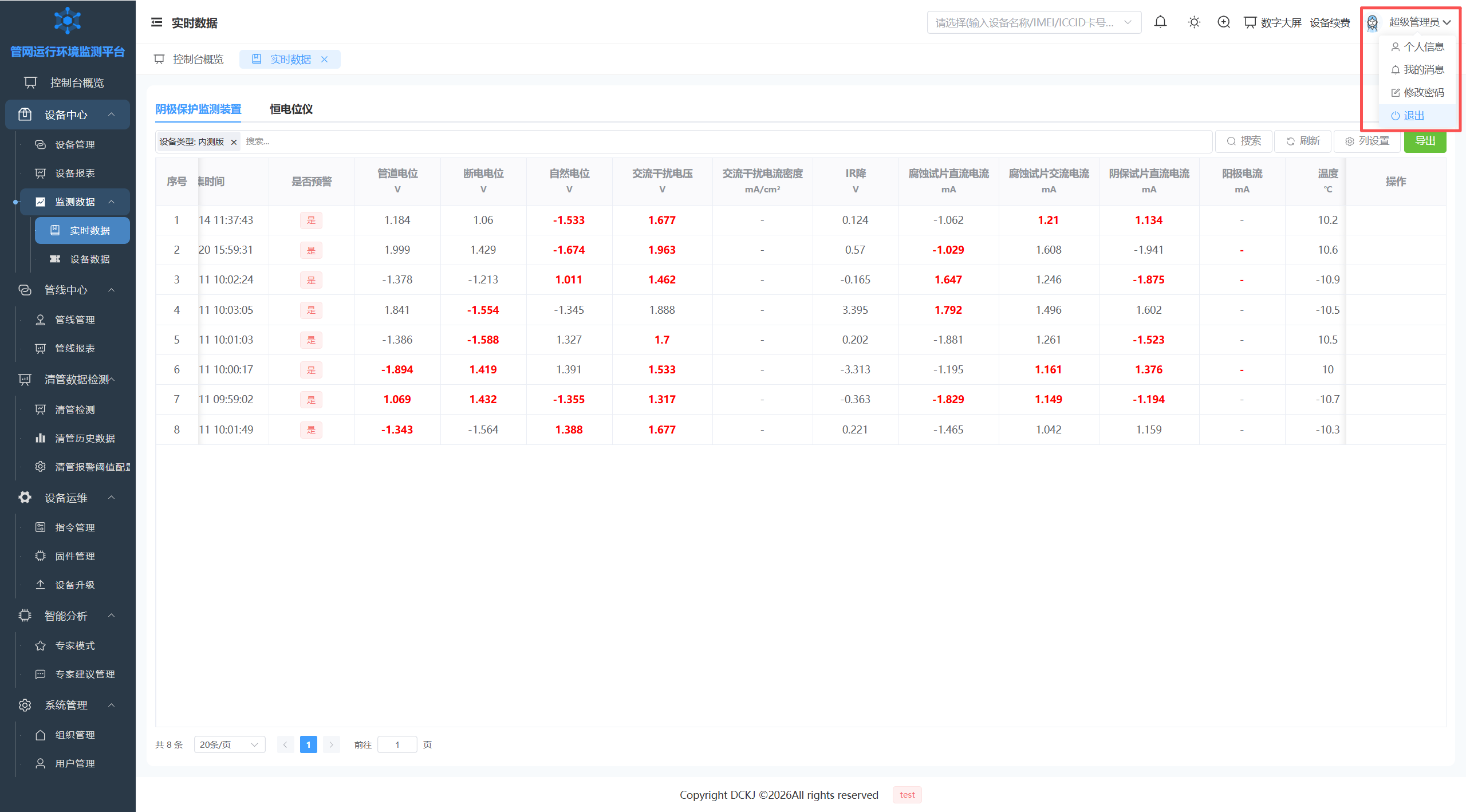Open 列设置 column settings
The image size is (1466, 812).
coord(1367,141)
